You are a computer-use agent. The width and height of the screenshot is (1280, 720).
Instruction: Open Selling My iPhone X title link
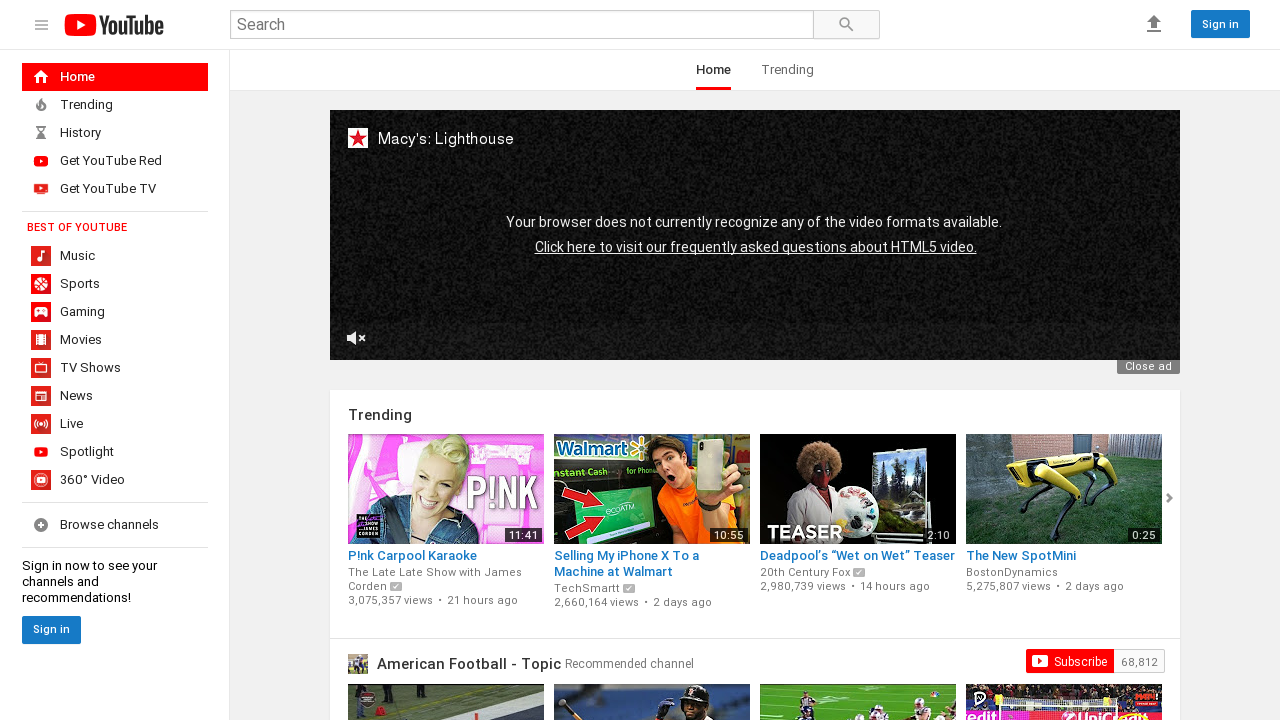click(627, 564)
